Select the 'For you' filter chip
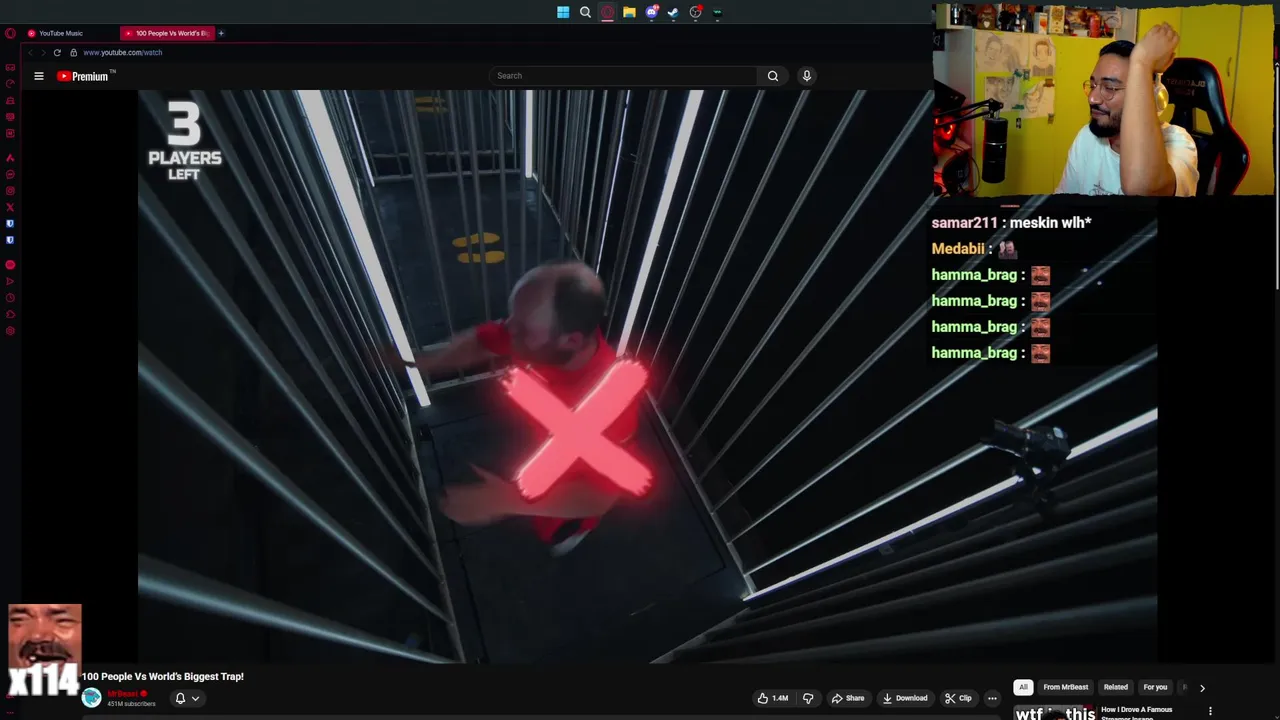This screenshot has width=1280, height=720. point(1155,687)
